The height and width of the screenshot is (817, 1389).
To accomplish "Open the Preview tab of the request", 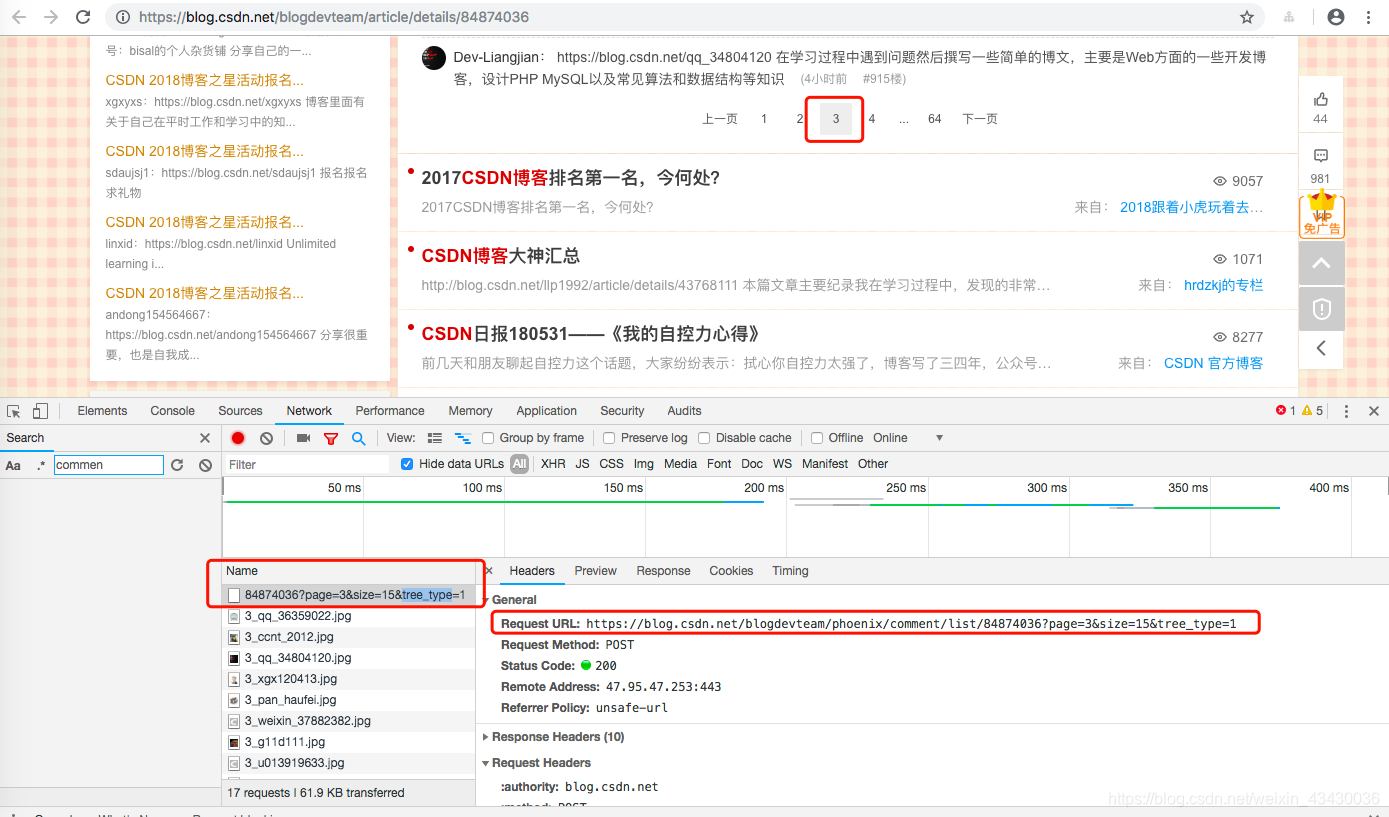I will pos(595,571).
